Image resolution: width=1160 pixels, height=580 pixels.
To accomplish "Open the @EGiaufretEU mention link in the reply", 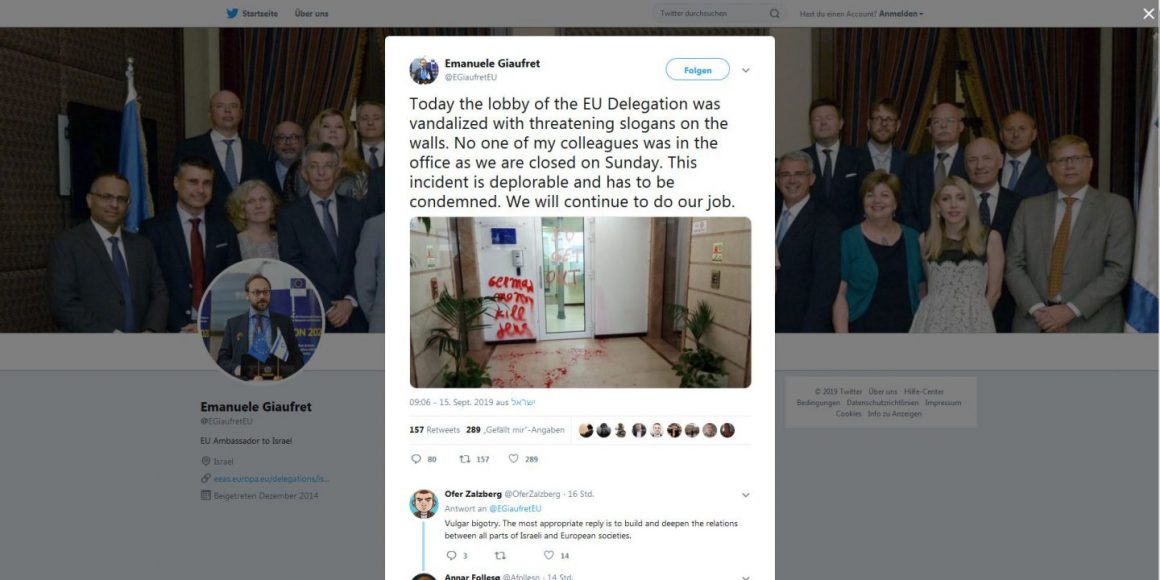I will click(x=515, y=508).
